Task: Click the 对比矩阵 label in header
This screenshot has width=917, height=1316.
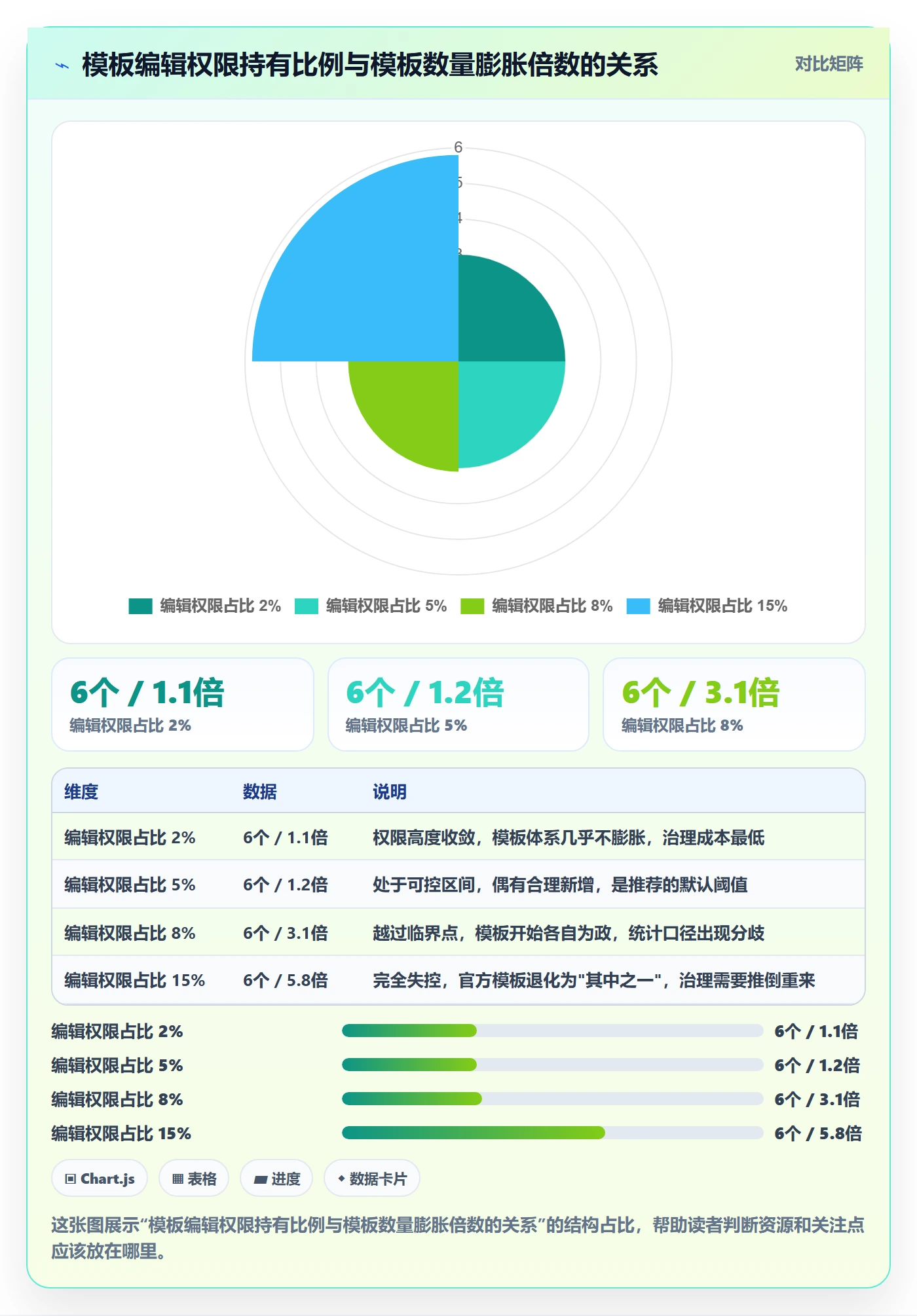Action: coord(829,64)
